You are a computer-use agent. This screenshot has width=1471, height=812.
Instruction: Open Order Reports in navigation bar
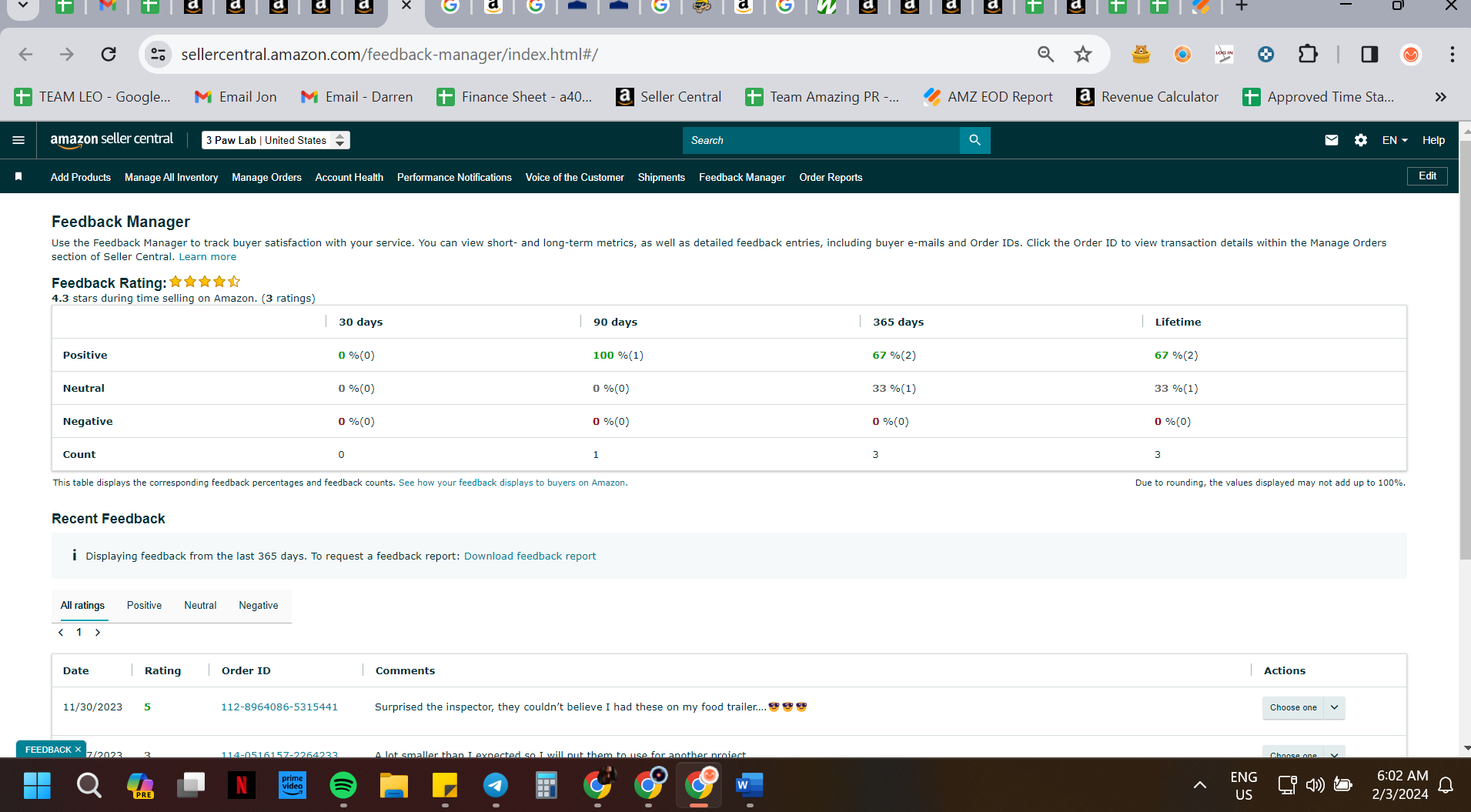click(x=831, y=177)
